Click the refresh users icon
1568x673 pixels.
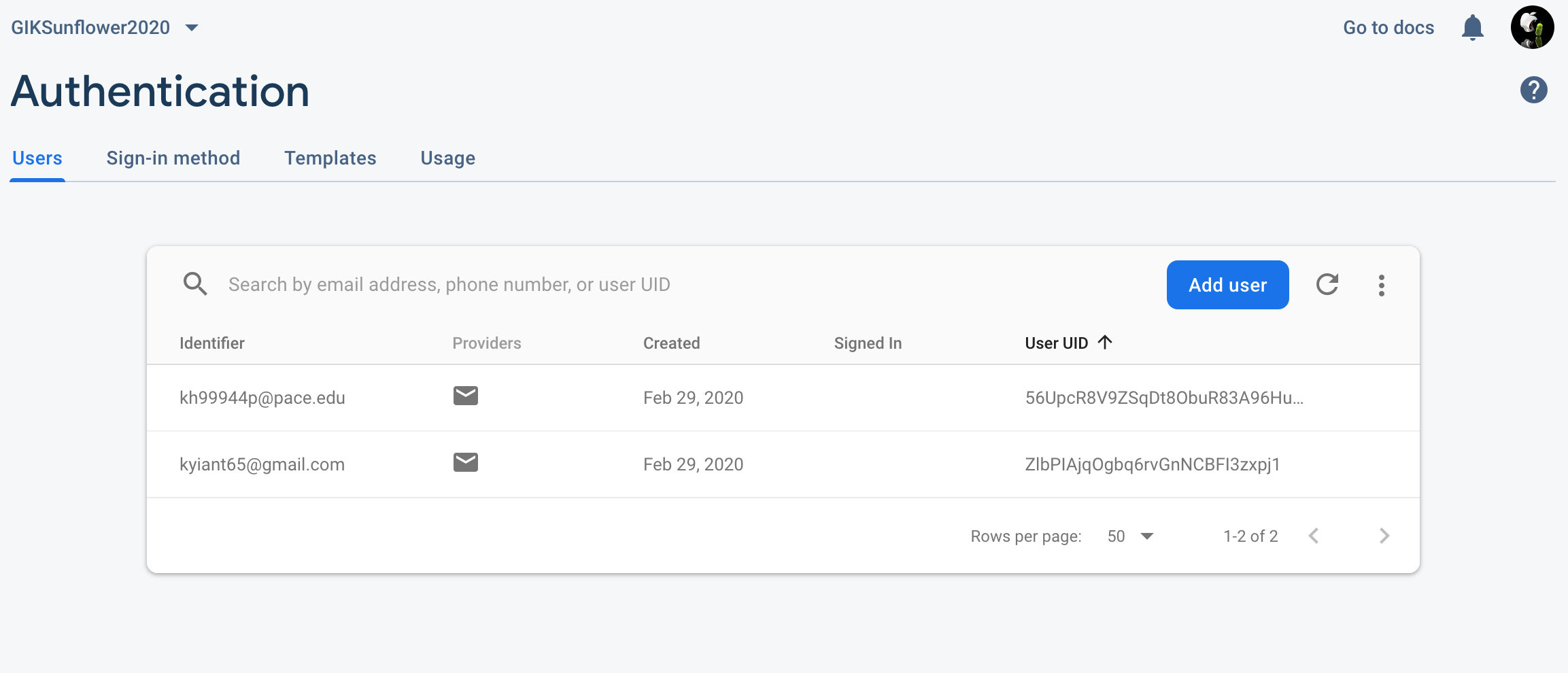coord(1327,284)
